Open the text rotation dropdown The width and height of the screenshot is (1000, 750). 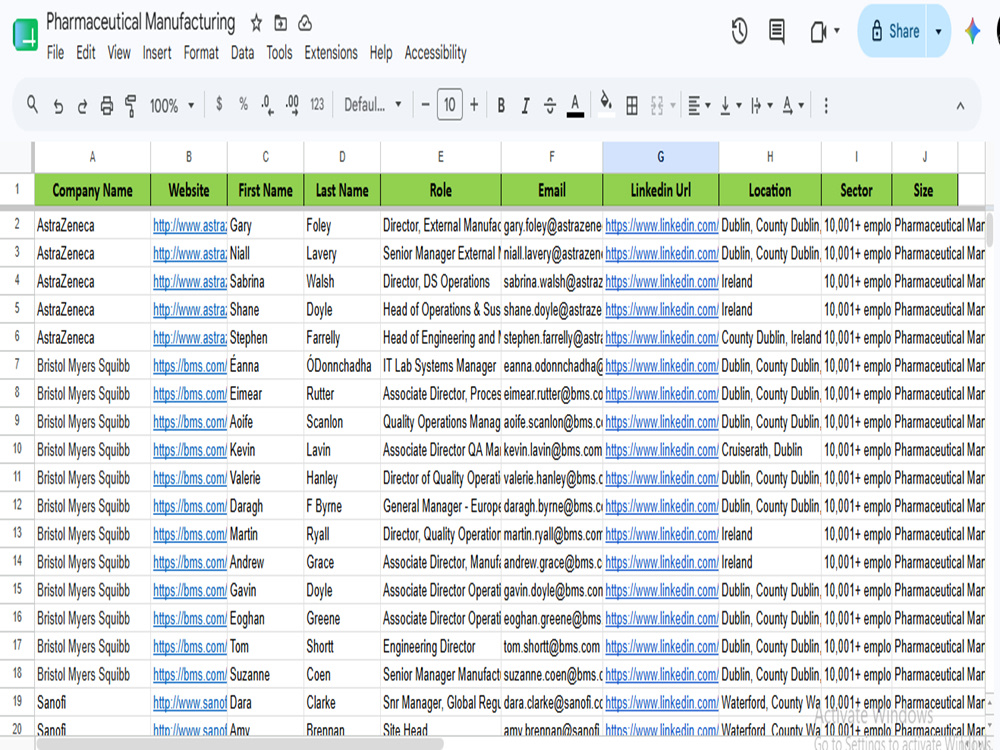click(793, 106)
